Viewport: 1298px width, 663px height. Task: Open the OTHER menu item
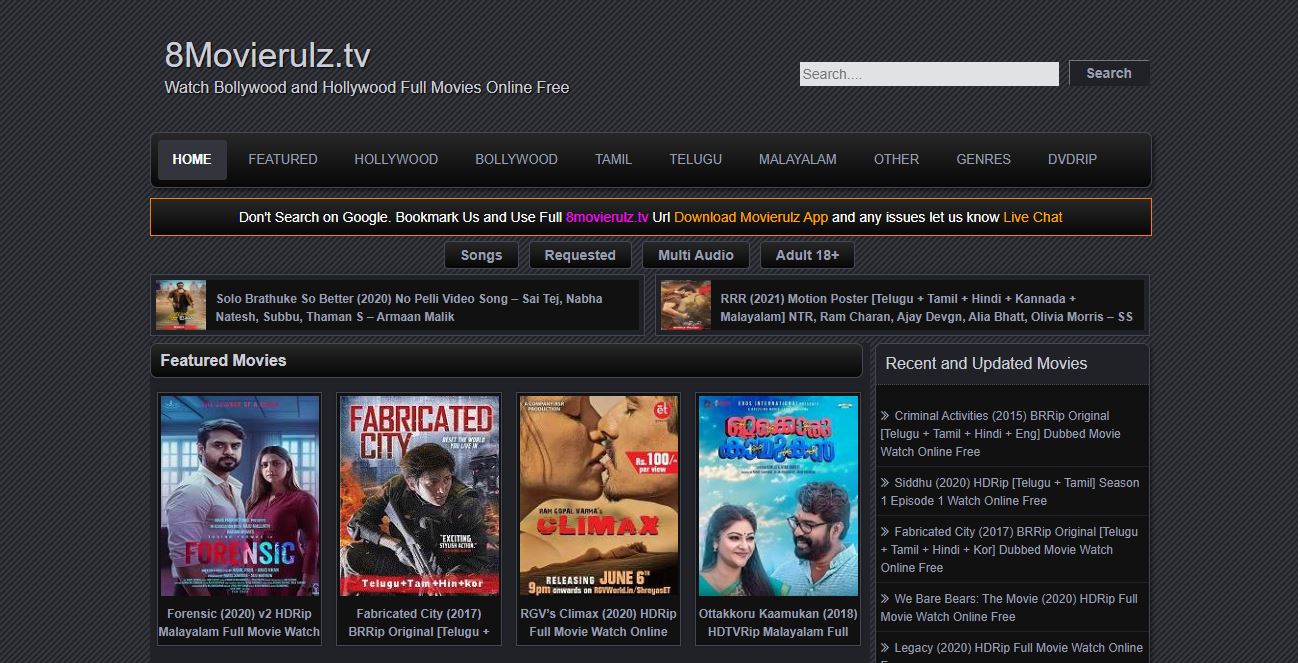tap(896, 159)
